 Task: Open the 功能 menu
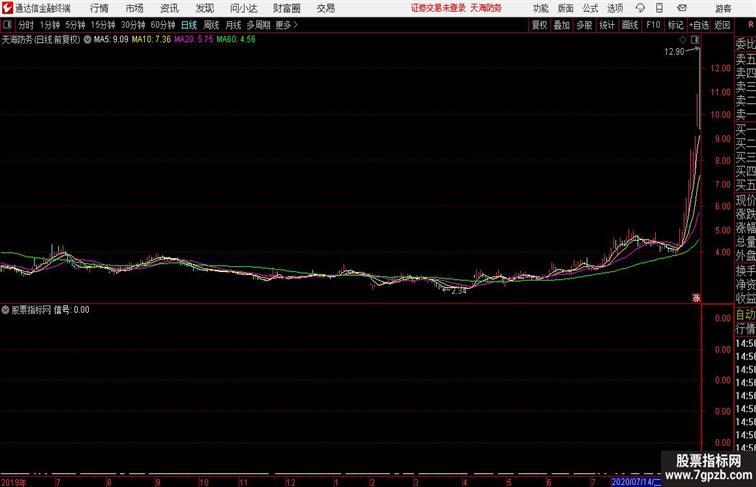tap(540, 8)
